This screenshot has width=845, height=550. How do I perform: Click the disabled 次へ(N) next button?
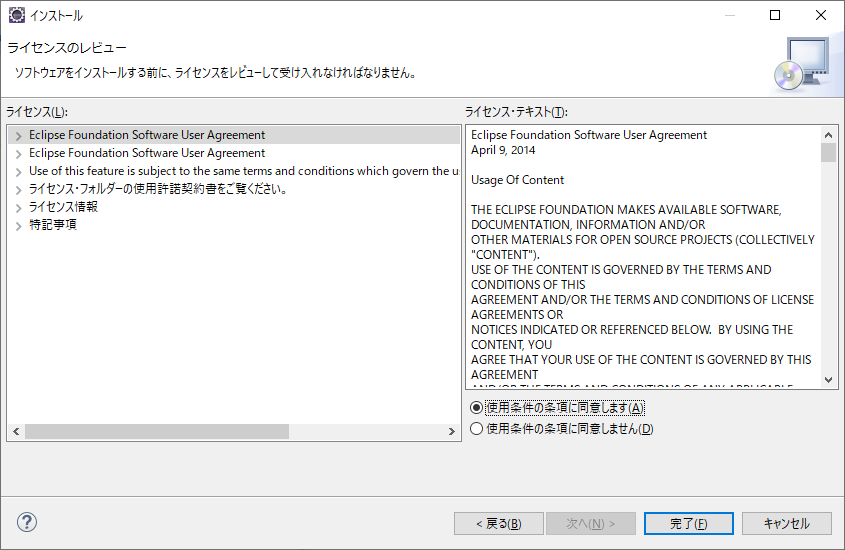tap(591, 524)
